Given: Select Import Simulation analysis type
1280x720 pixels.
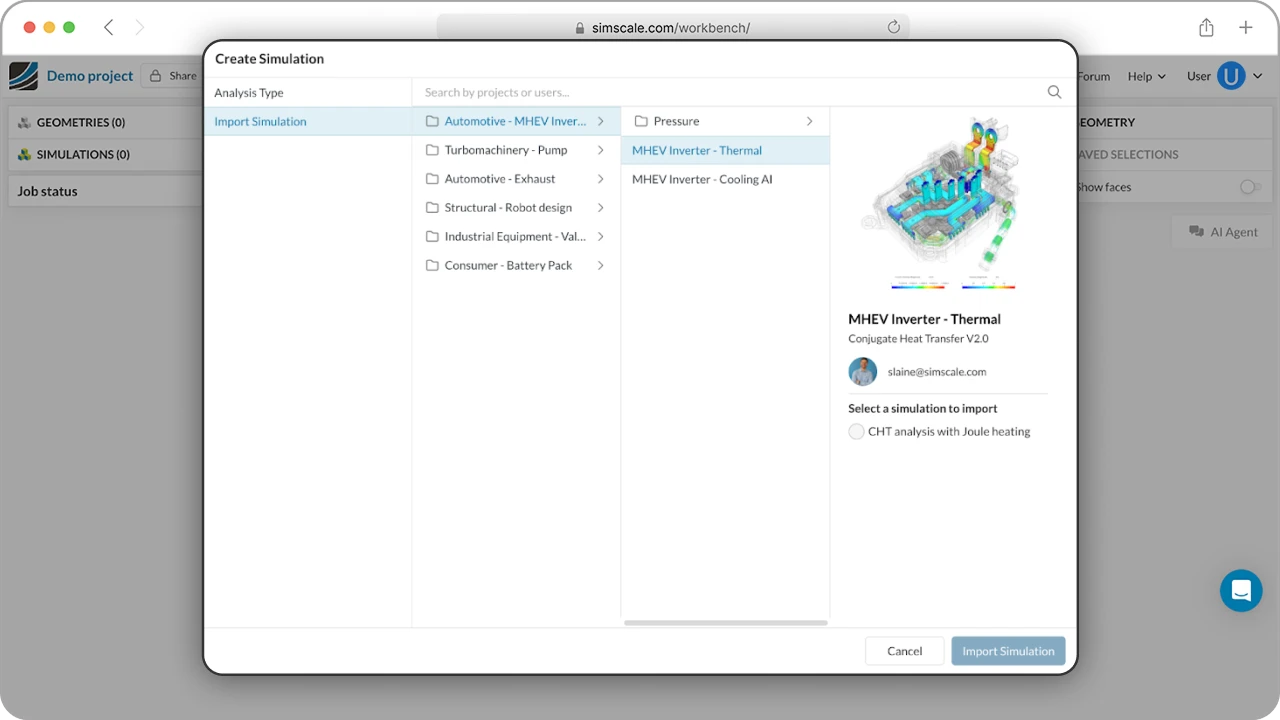Looking at the screenshot, I should click(261, 121).
